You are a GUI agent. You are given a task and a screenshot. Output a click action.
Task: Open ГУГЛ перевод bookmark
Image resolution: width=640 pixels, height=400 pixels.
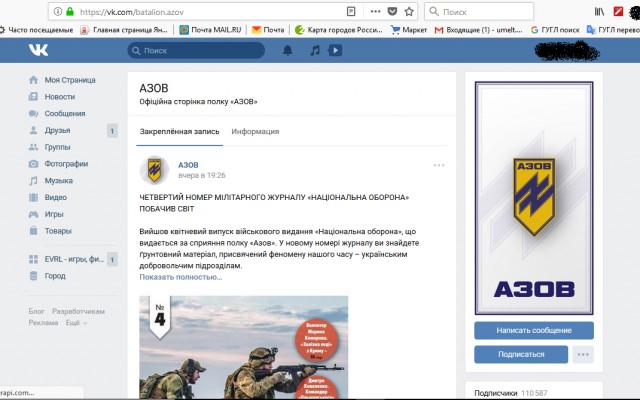613,30
